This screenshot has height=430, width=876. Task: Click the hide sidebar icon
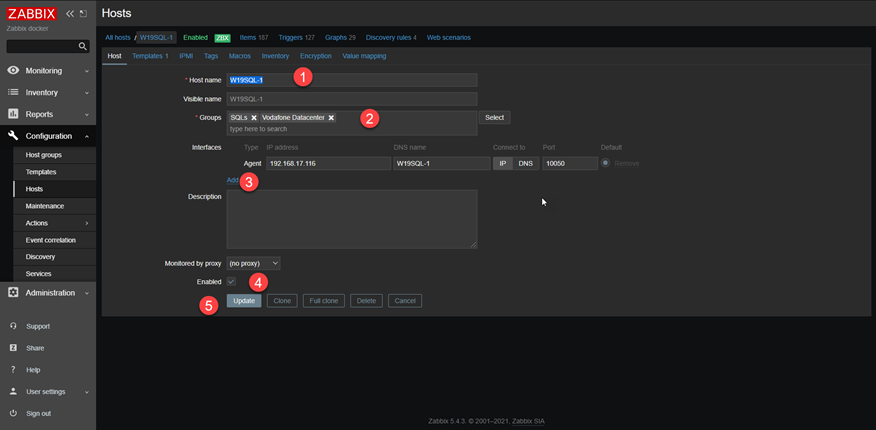coord(83,13)
